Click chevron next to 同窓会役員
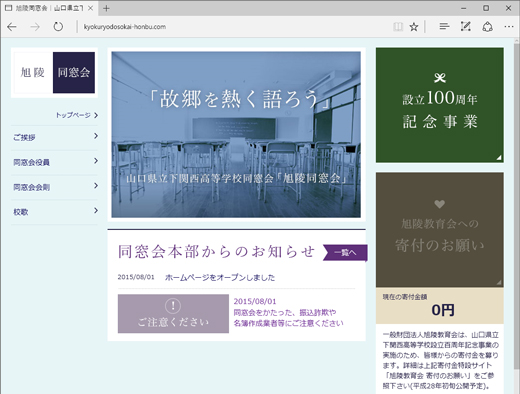This screenshot has width=520, height=394. click(96, 161)
